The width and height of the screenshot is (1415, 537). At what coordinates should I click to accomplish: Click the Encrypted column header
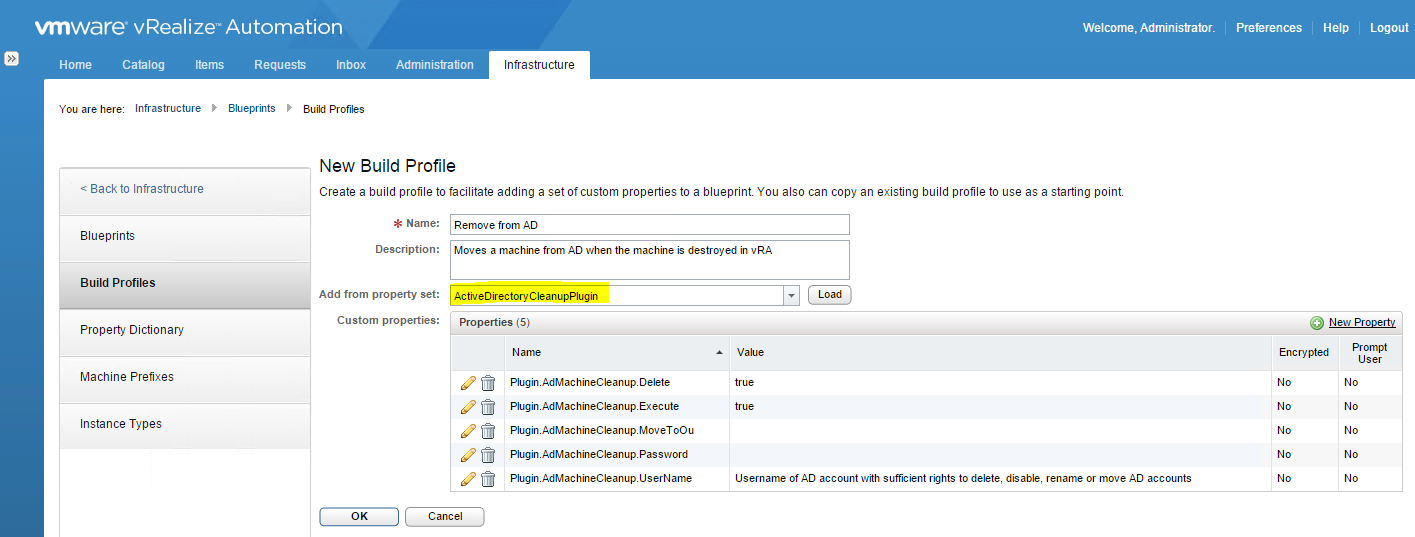click(1304, 352)
